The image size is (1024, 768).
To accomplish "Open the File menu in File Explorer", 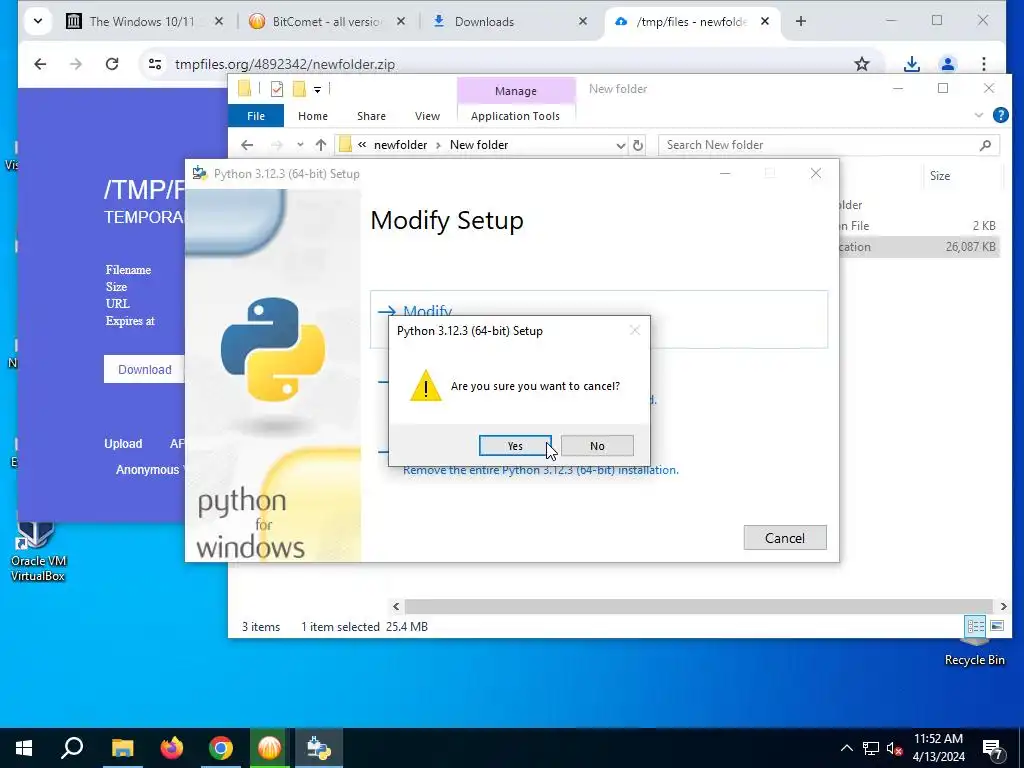I will point(256,116).
